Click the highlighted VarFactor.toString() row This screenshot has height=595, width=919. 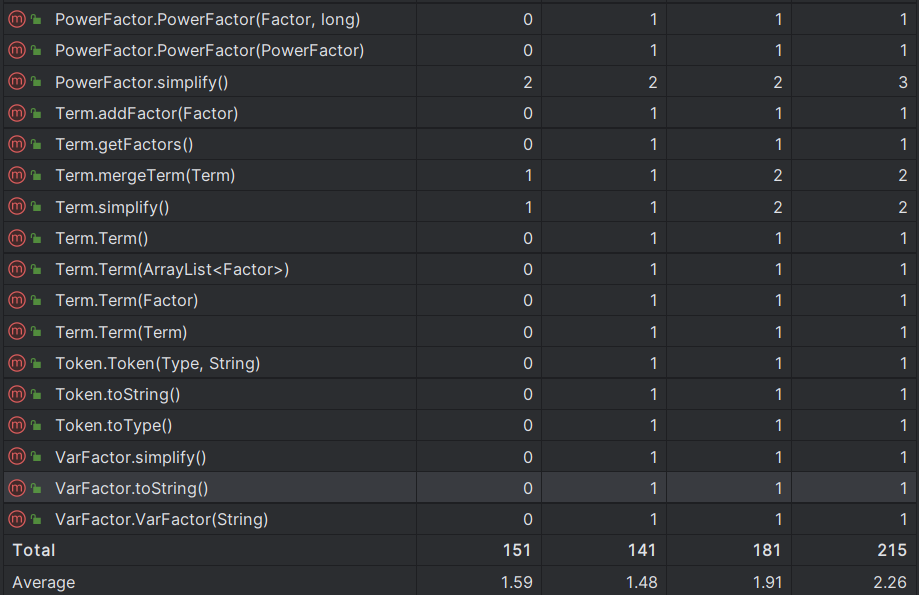[x=460, y=488]
